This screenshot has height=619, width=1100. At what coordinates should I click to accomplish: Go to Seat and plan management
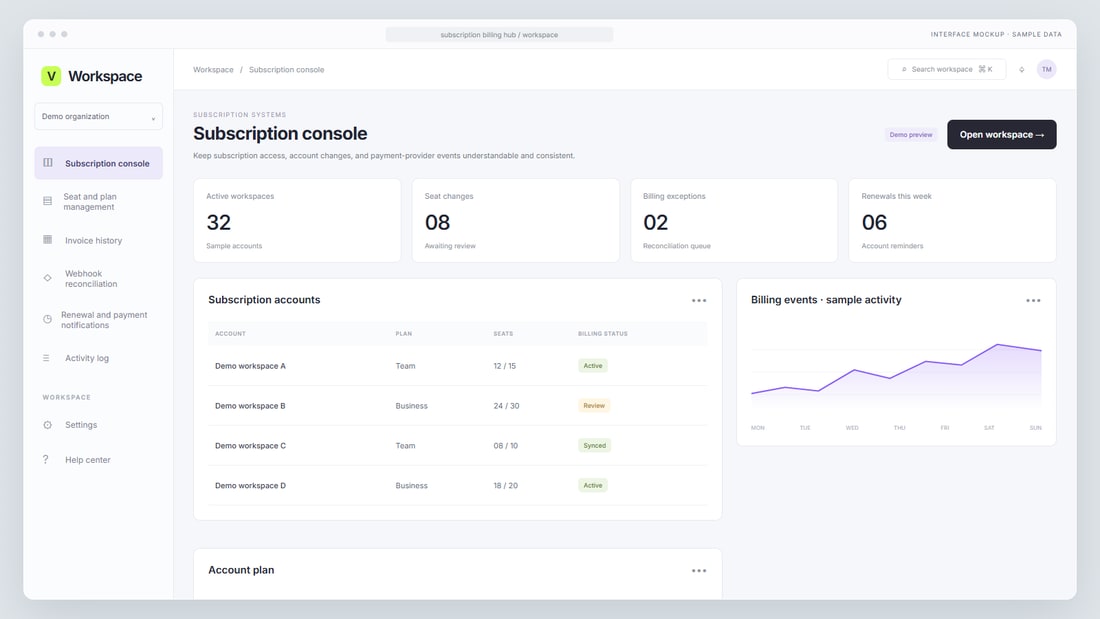[98, 201]
